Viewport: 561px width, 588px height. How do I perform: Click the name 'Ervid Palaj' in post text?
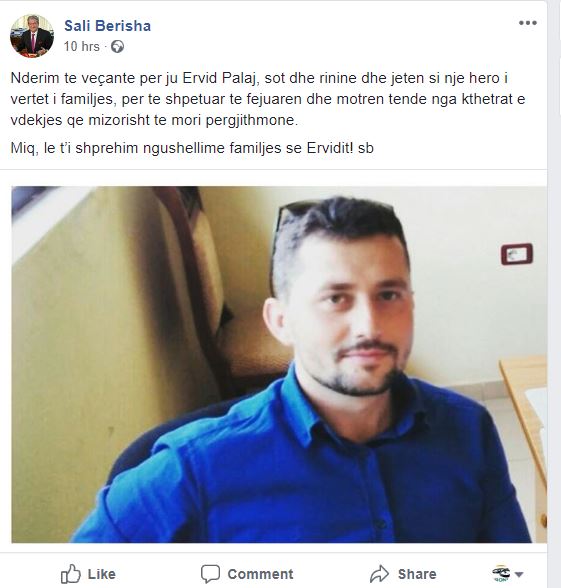[221, 78]
